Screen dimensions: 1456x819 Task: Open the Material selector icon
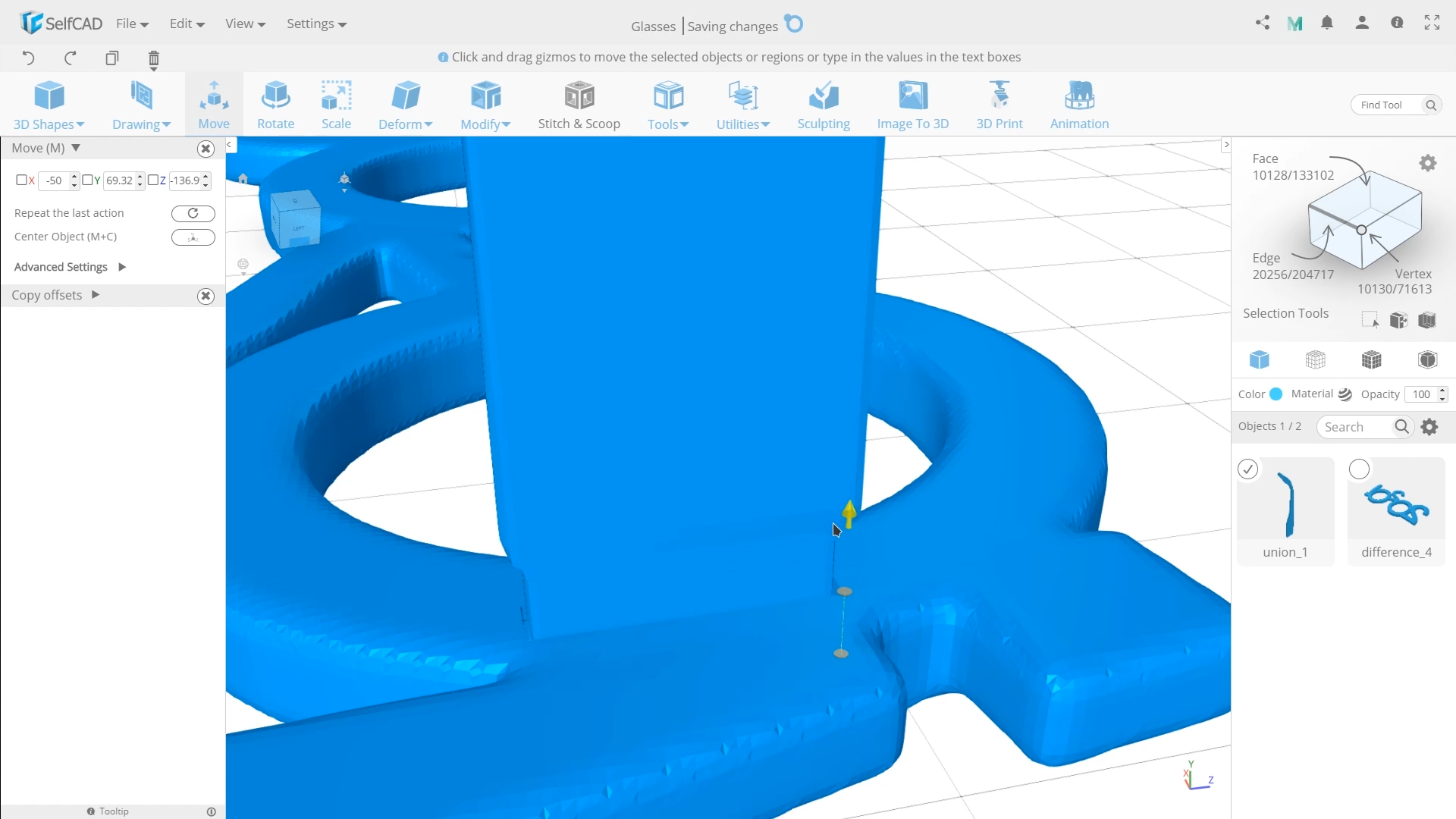(1345, 394)
